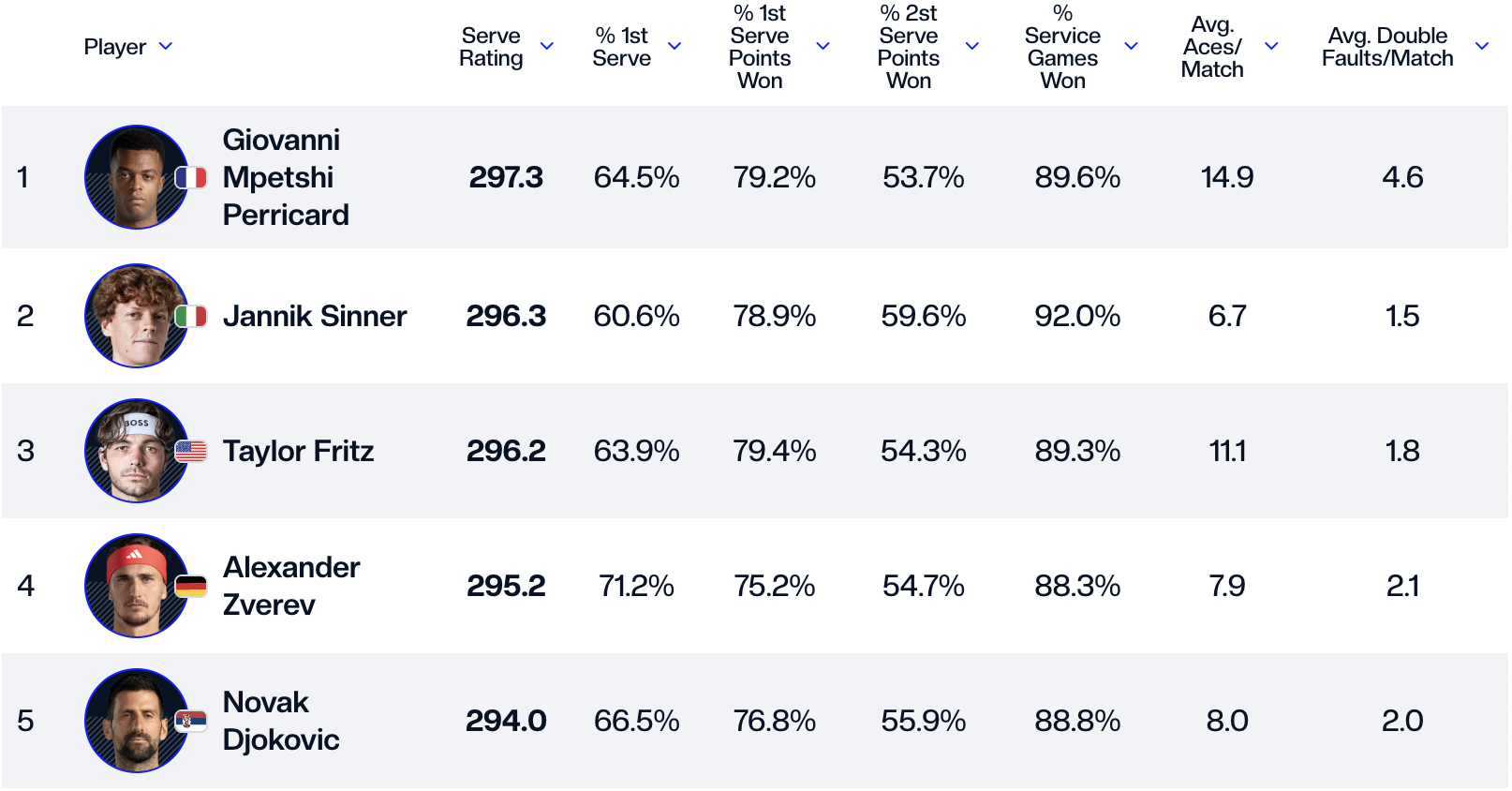Viewport: 1512px width, 791px height.
Task: Click the % 1st Serve column chevron
Action: click(x=674, y=46)
